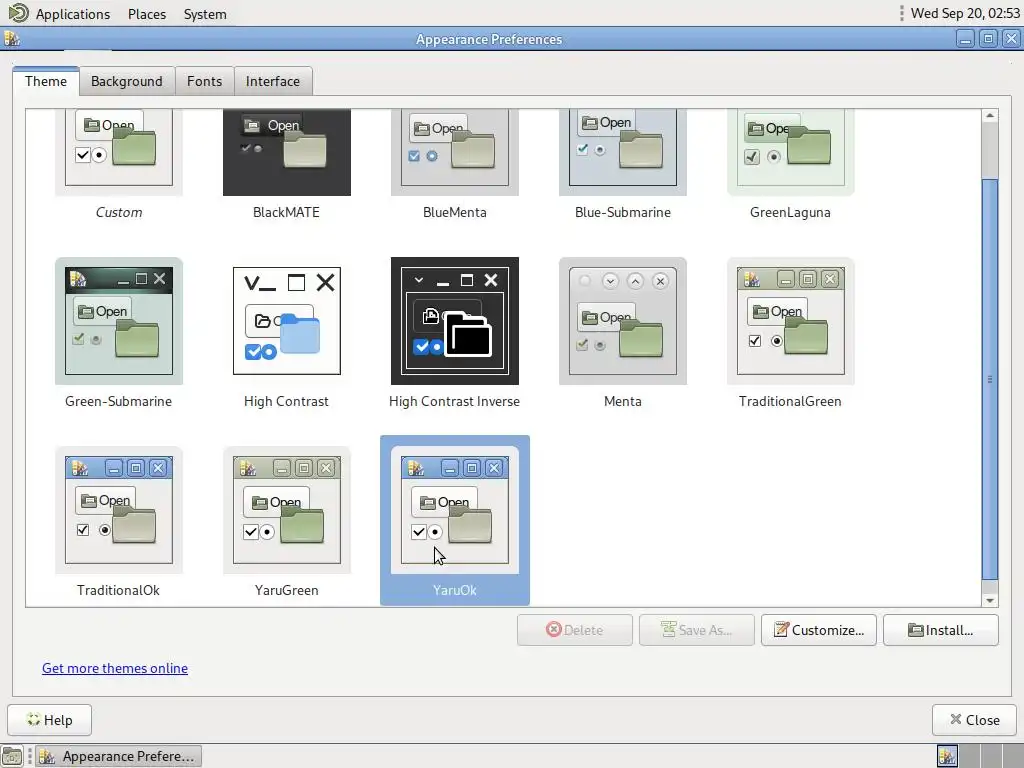Select Appearance Preferences taskbar entry
This screenshot has width=1024, height=768.
(x=118, y=756)
